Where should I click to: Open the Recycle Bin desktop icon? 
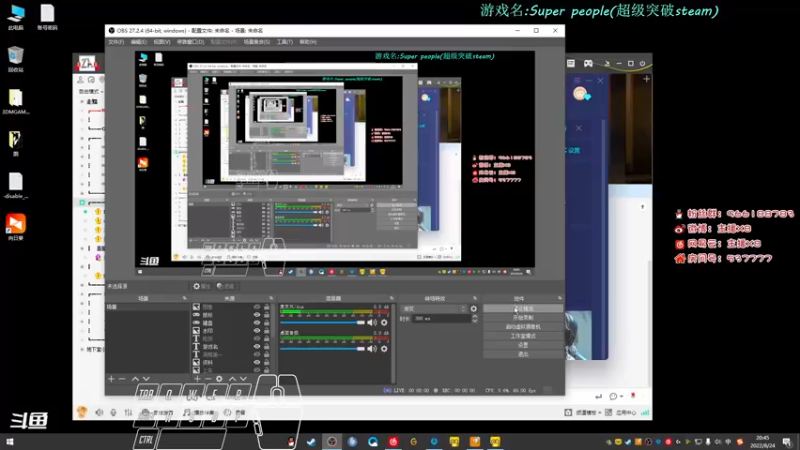[x=16, y=59]
